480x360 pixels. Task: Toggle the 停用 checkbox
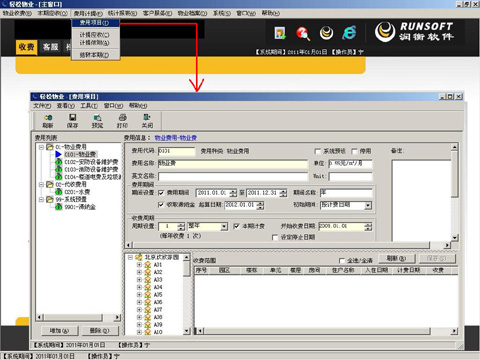point(354,151)
